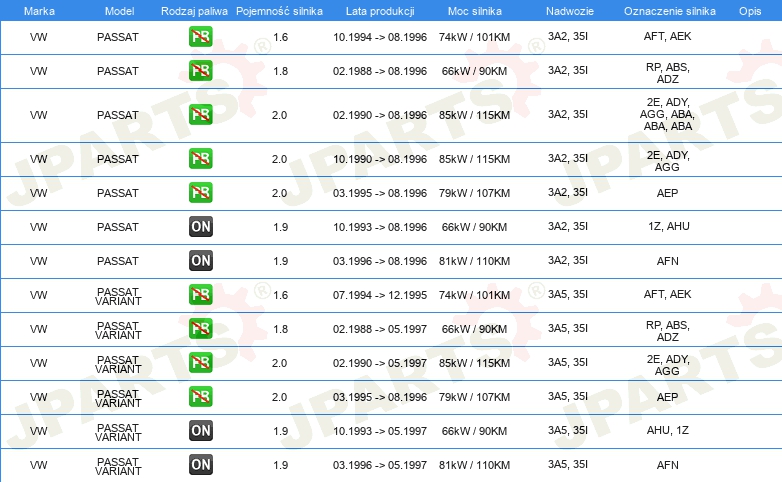Click petrol icon for Passat 1.6 74kW row

click(200, 36)
